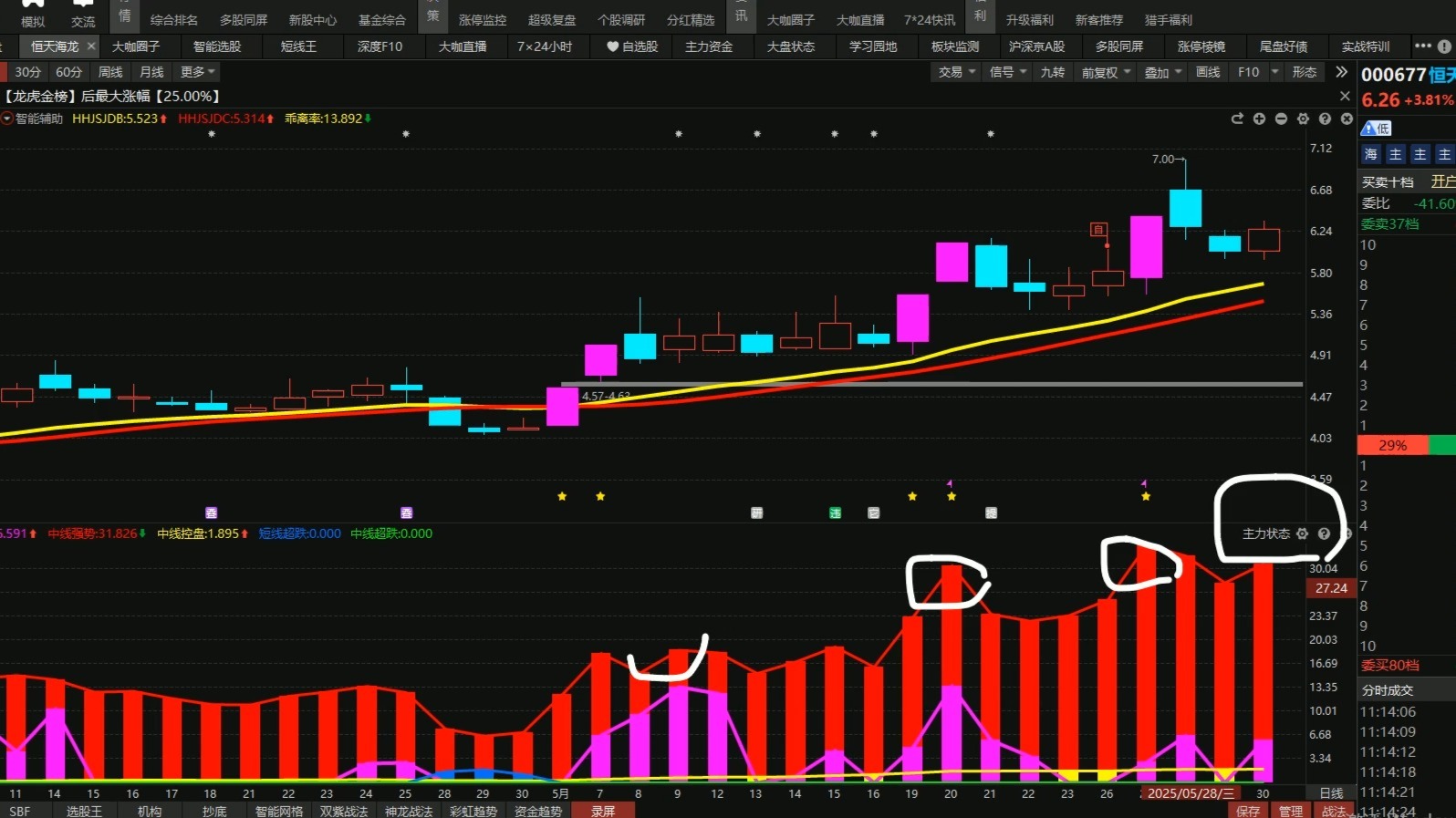Open 板块监测 tab
The width and height of the screenshot is (1456, 818).
(955, 47)
